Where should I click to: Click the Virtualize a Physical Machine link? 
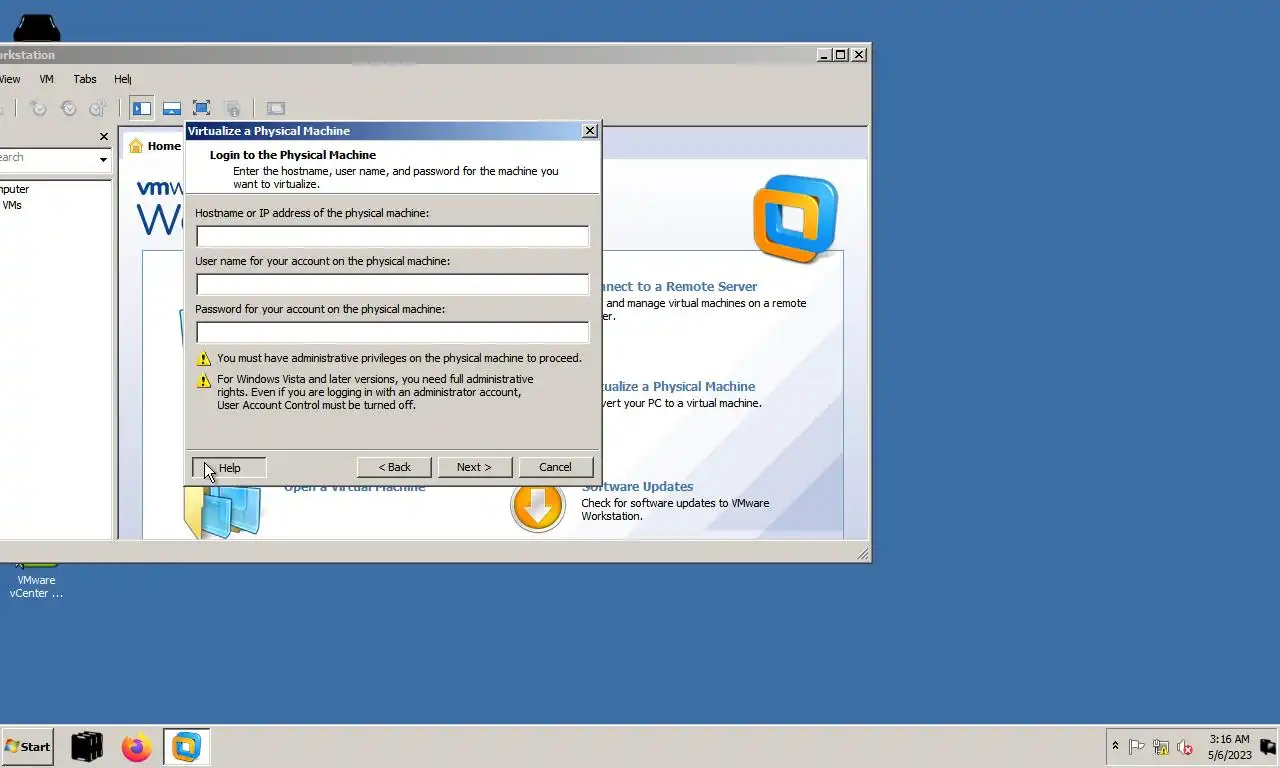[678, 386]
